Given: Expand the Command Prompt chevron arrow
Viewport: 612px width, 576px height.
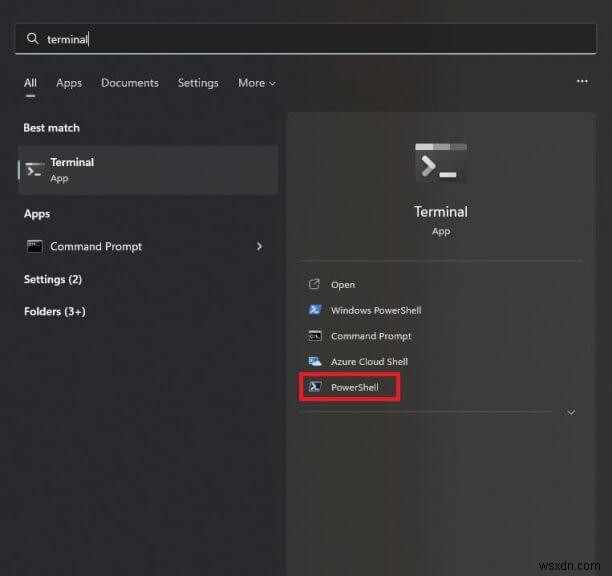Looking at the screenshot, I should pos(259,246).
